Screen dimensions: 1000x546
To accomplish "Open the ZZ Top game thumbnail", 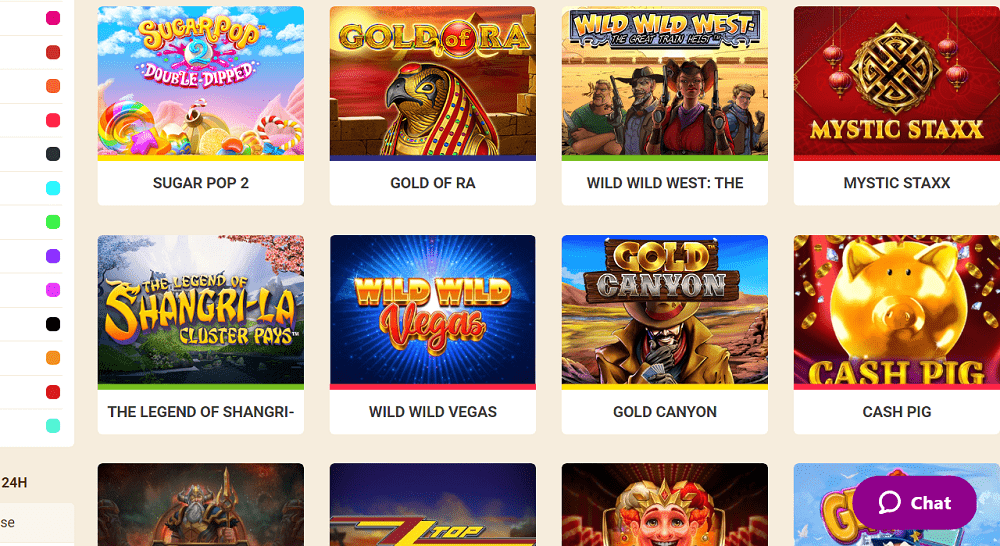I will coord(432,505).
